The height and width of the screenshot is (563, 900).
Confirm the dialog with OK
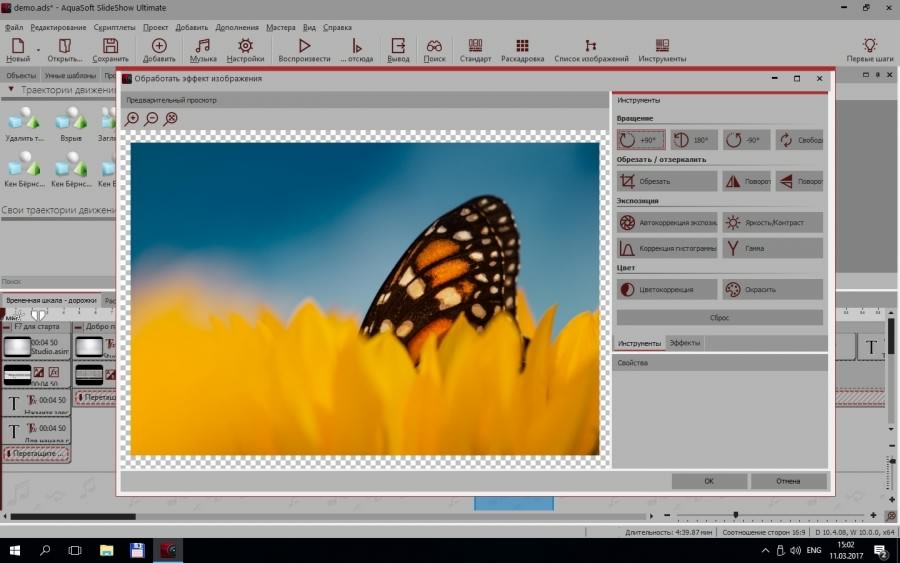click(x=709, y=481)
